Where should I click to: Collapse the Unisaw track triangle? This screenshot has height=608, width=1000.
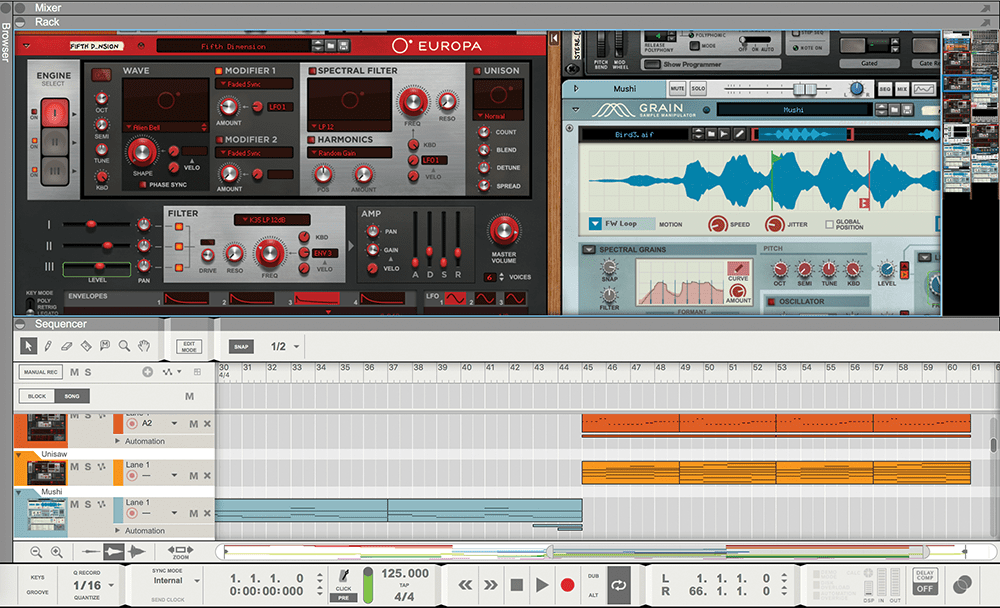[x=19, y=455]
